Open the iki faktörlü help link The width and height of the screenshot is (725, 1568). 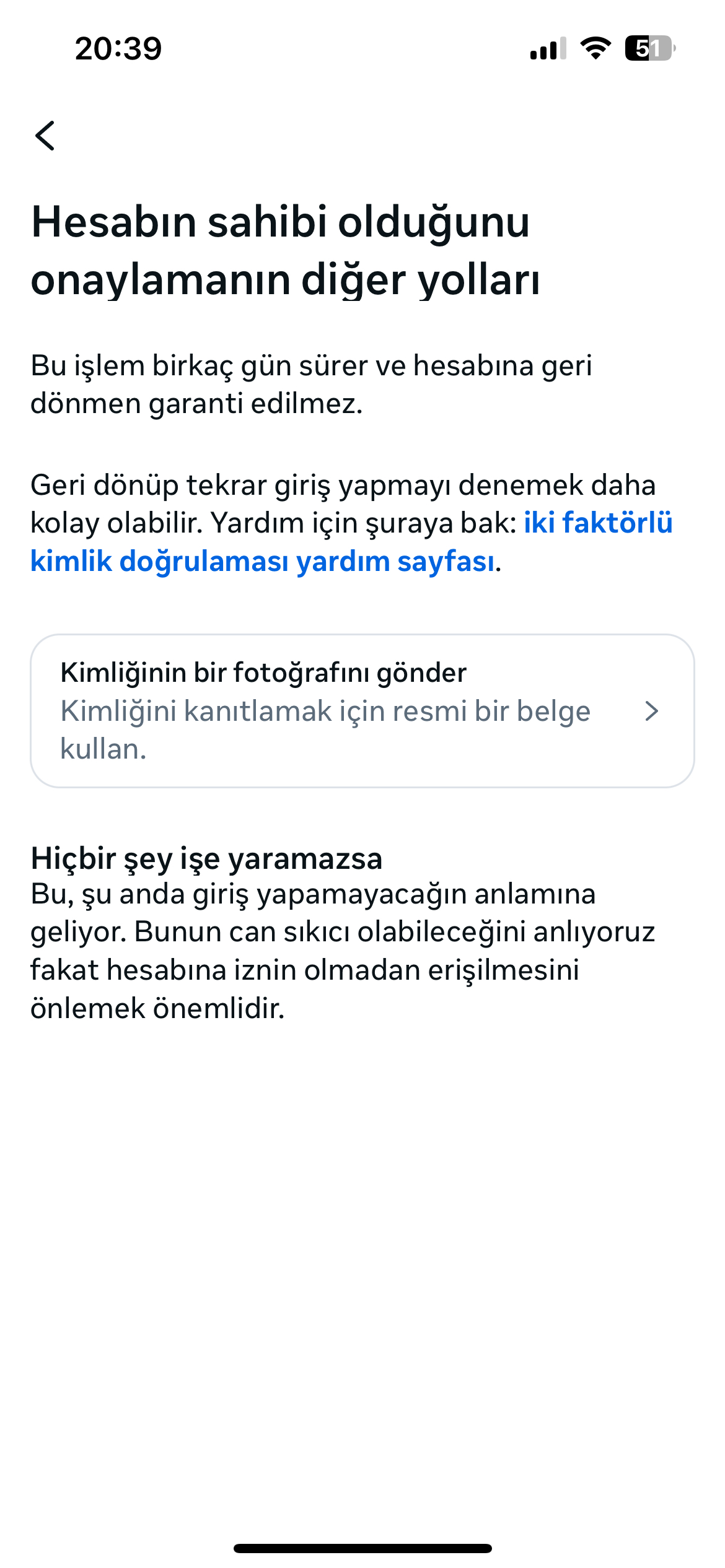(598, 523)
